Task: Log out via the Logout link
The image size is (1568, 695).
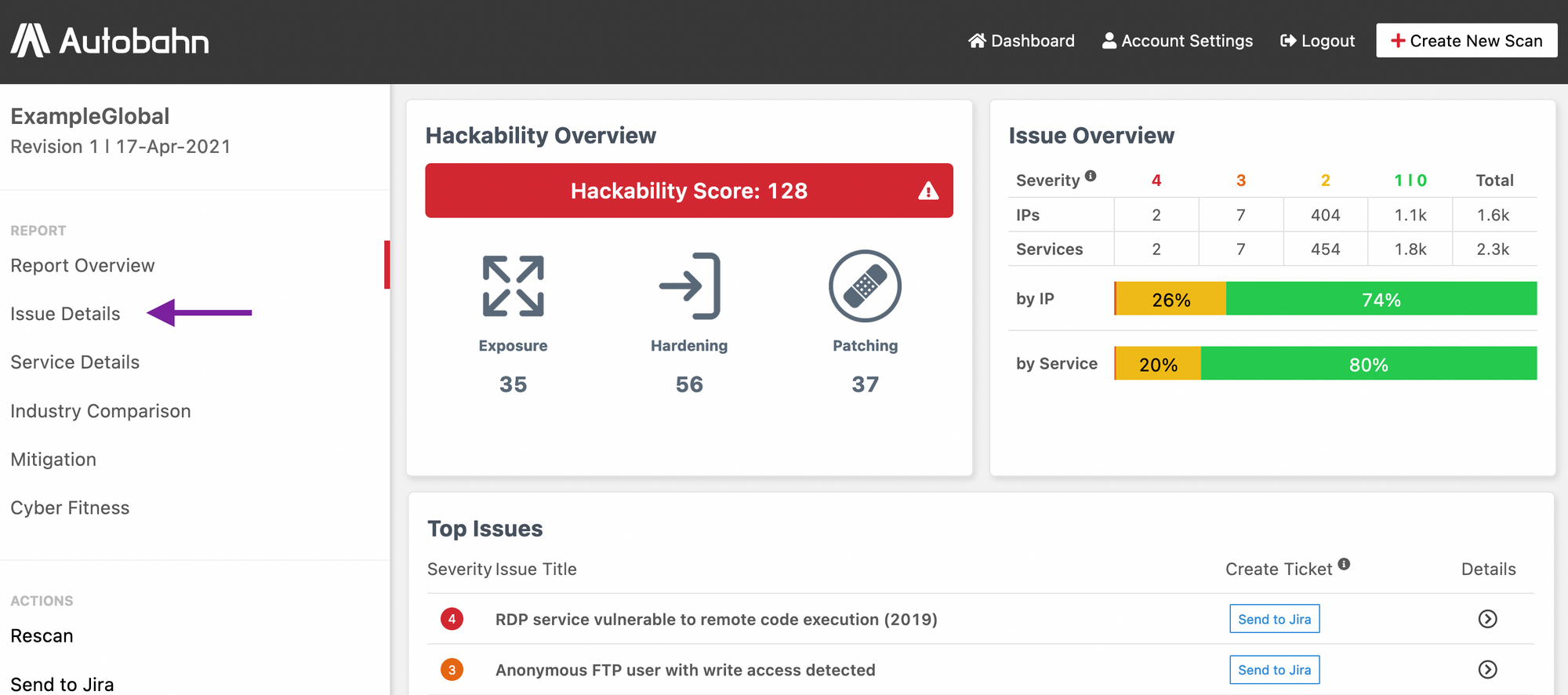Action: point(1317,41)
